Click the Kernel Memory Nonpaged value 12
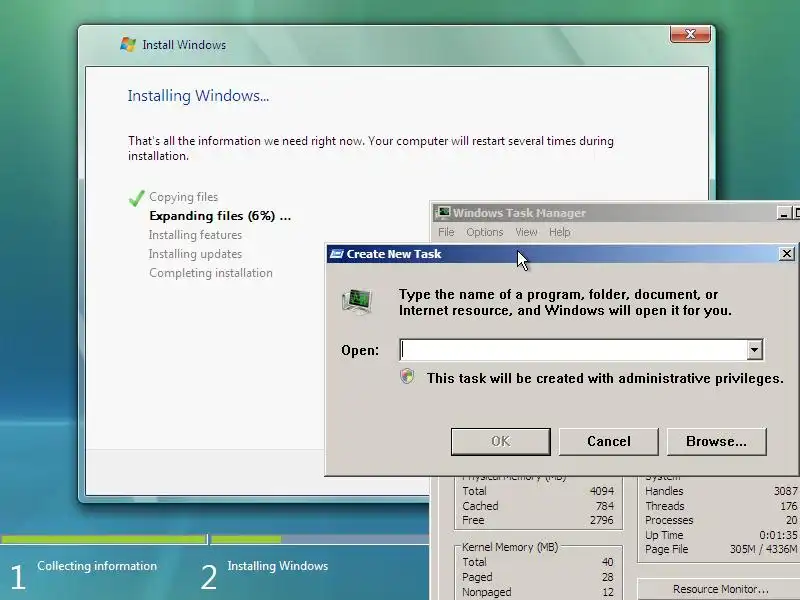The width and height of the screenshot is (800, 600). [608, 592]
